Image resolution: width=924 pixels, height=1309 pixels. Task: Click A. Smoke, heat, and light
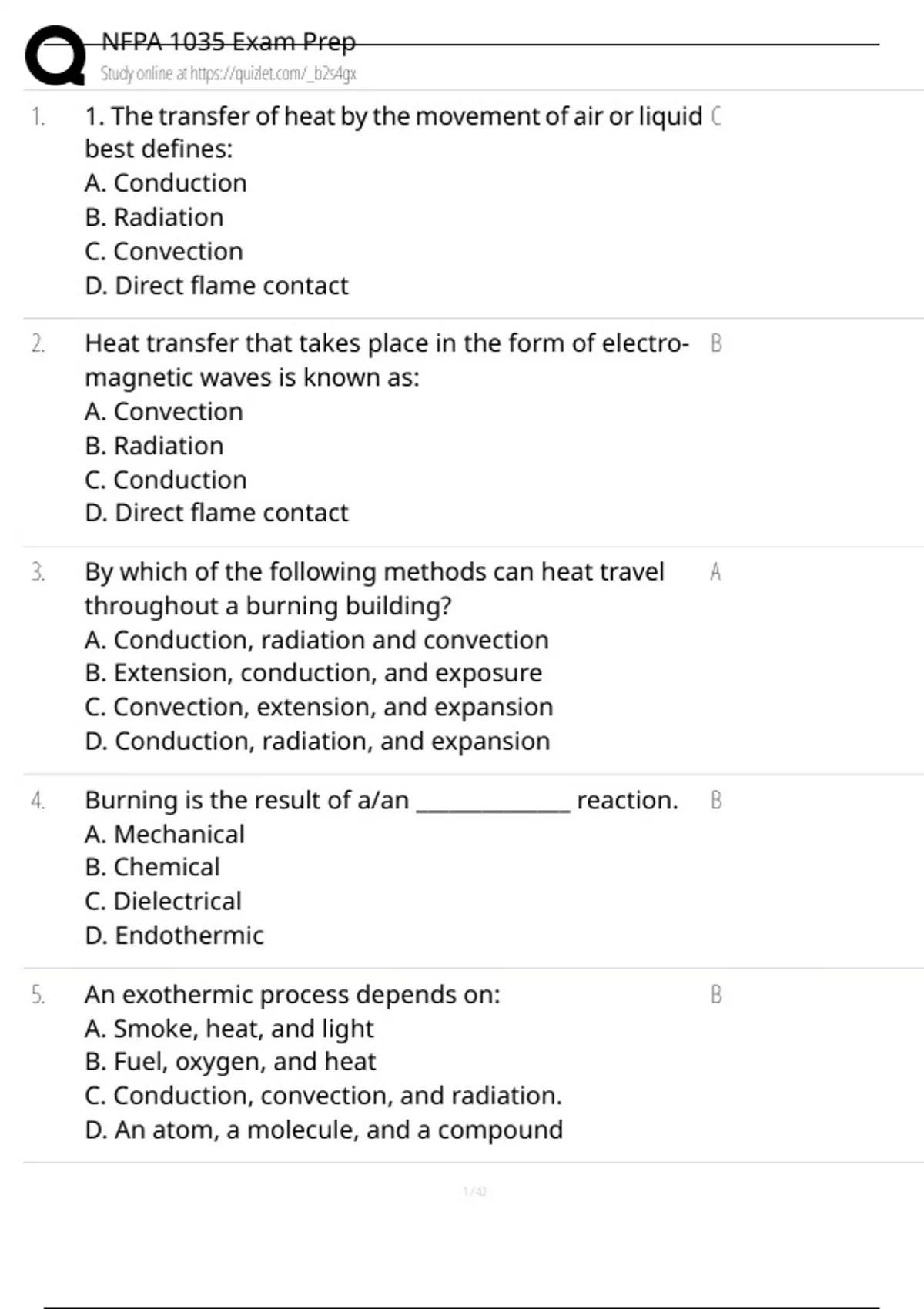229,1029
